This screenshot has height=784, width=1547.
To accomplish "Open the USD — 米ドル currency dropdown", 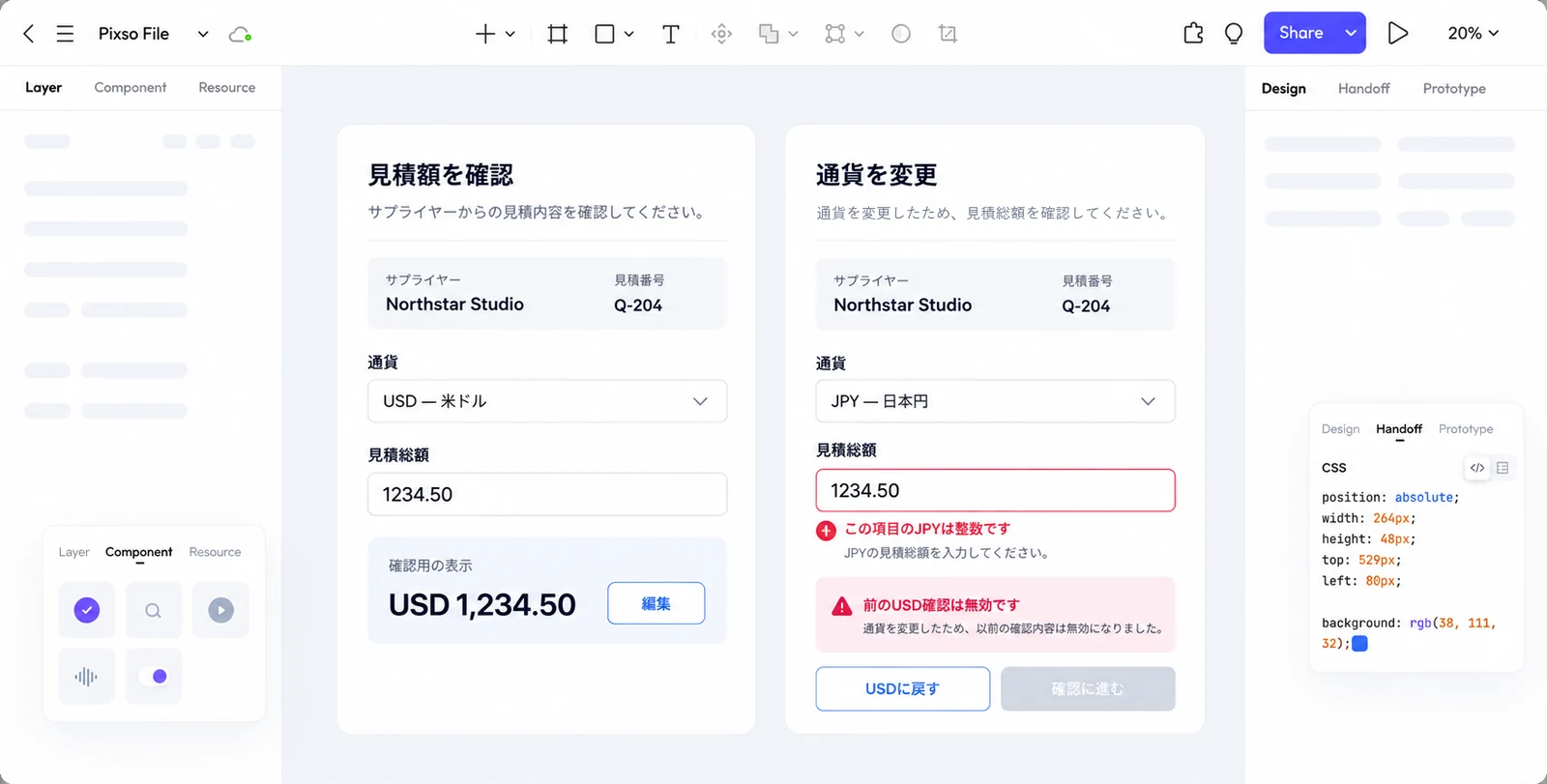I will [547, 401].
